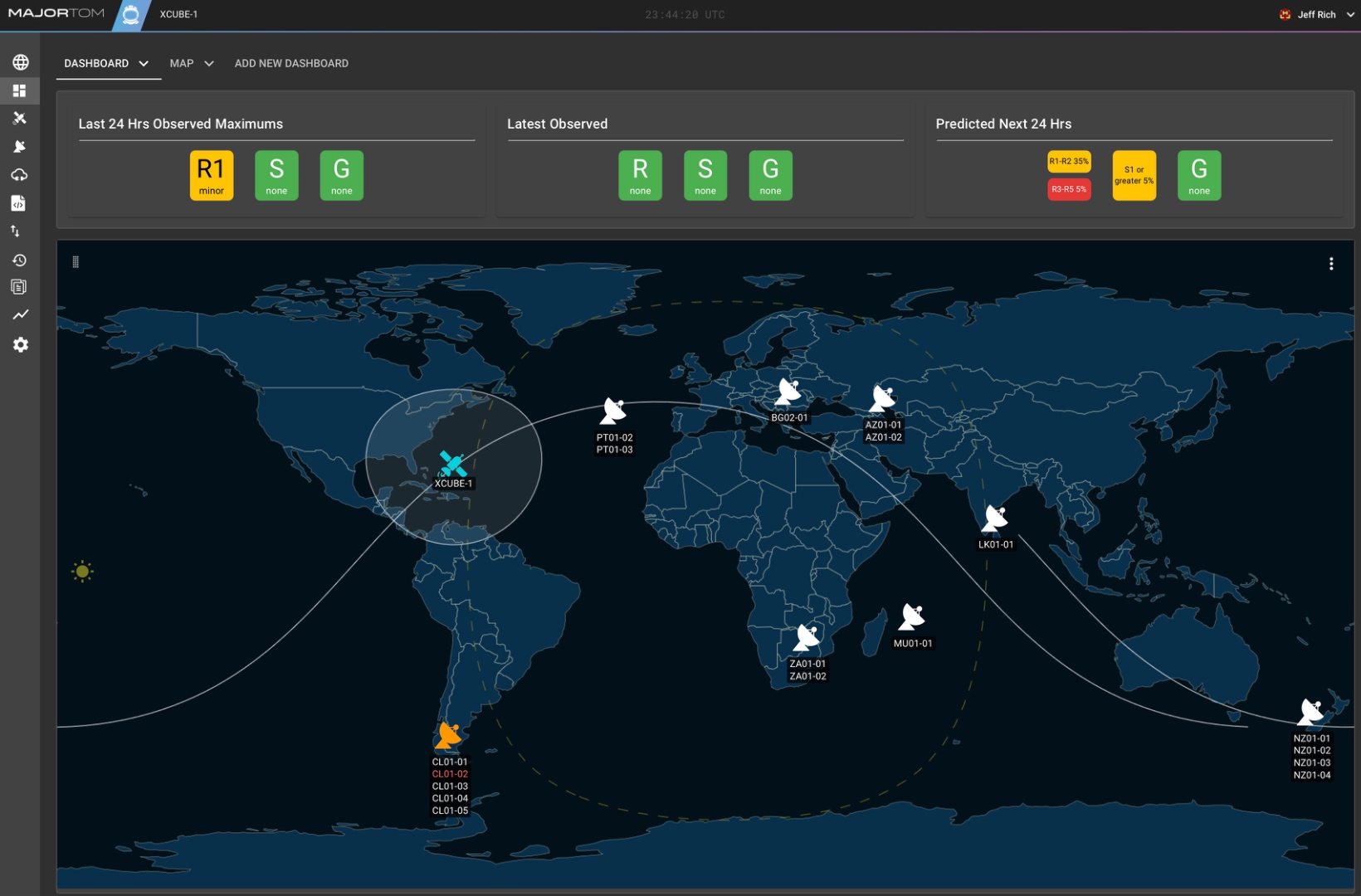Expand the DASHBOARD dropdown chevron
Image resolution: width=1361 pixels, height=896 pixels.
coord(144,63)
